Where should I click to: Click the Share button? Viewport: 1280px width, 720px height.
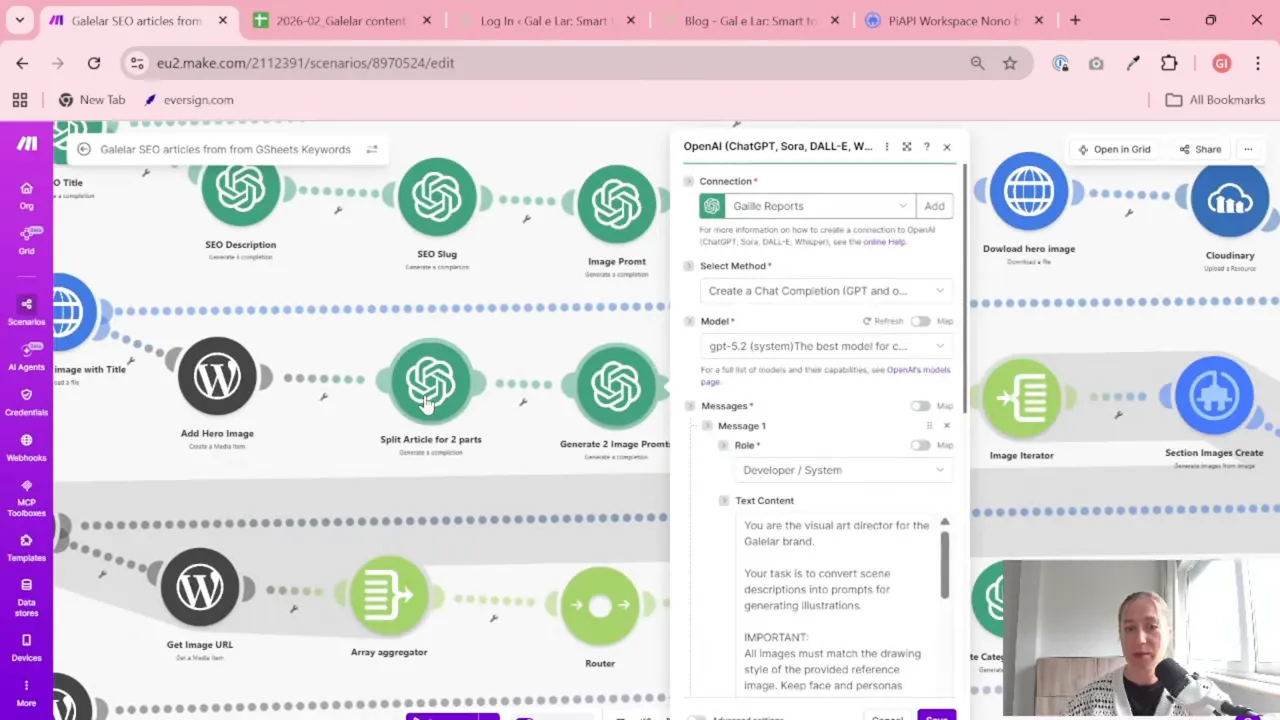point(1200,149)
